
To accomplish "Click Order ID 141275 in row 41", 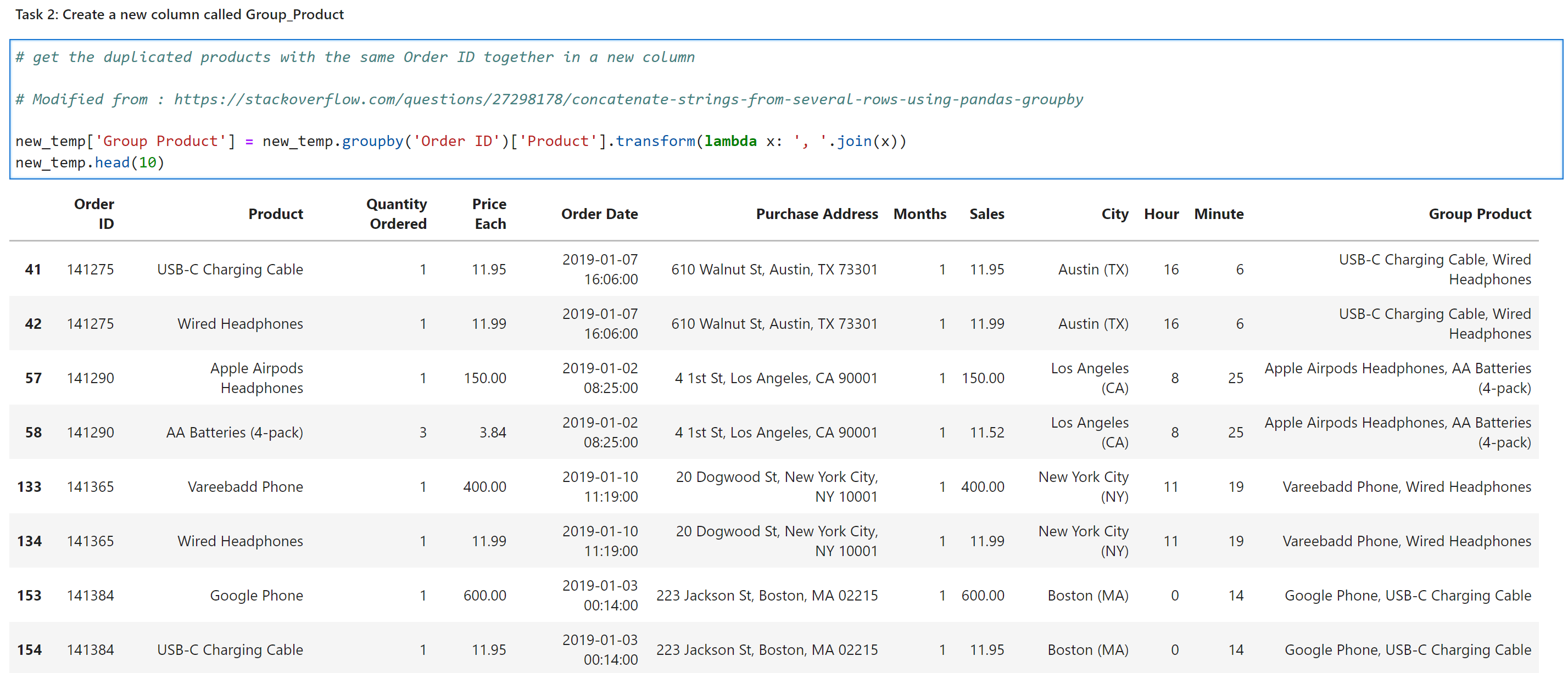I will point(90,269).
